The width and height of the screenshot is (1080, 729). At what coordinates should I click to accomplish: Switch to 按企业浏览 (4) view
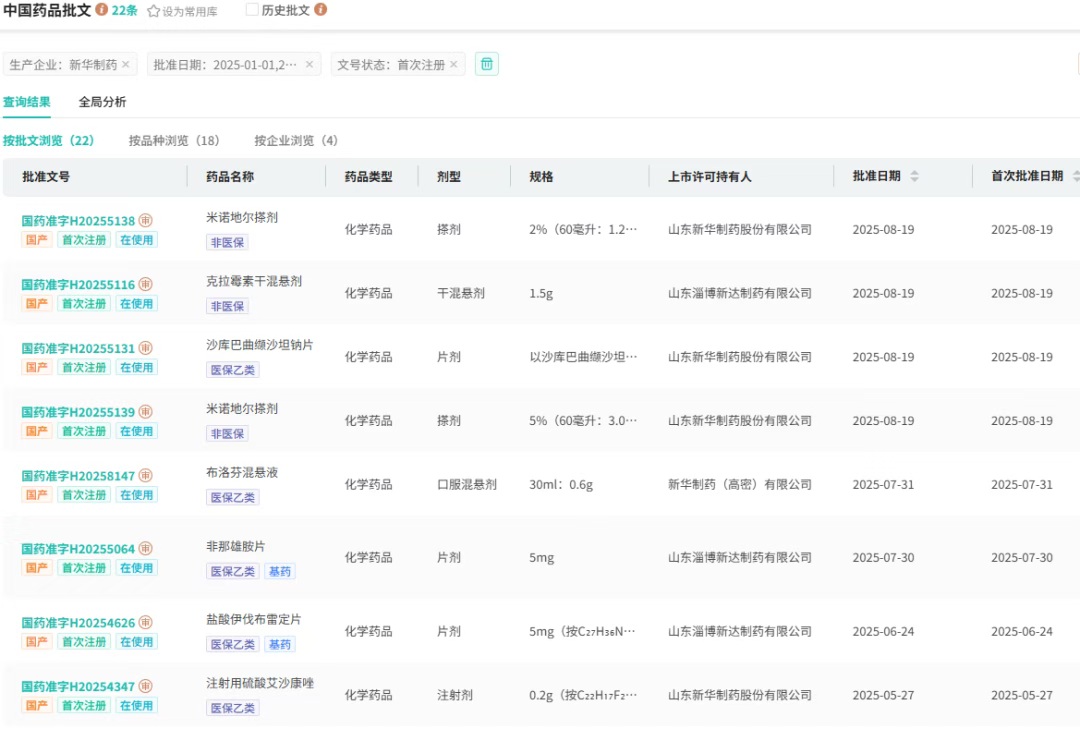click(296, 141)
